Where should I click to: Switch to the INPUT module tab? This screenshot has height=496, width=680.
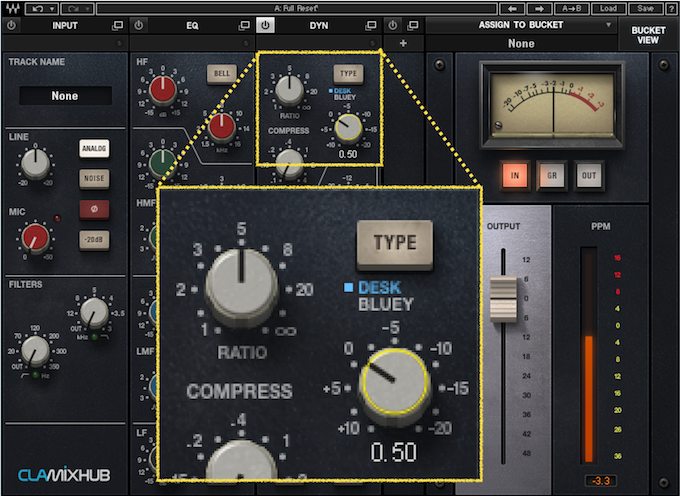coord(65,26)
